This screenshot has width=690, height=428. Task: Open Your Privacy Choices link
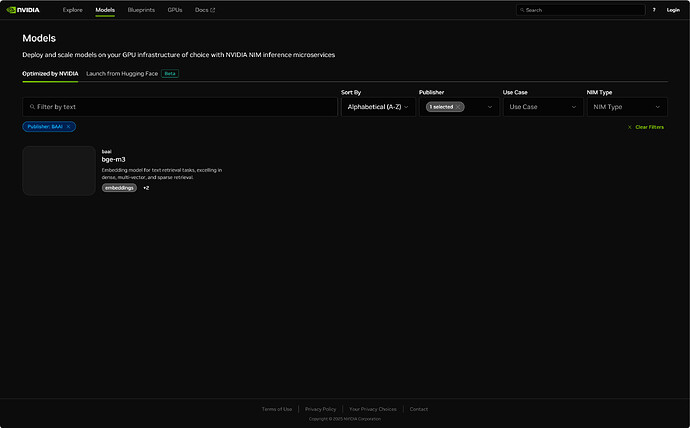tap(373, 409)
